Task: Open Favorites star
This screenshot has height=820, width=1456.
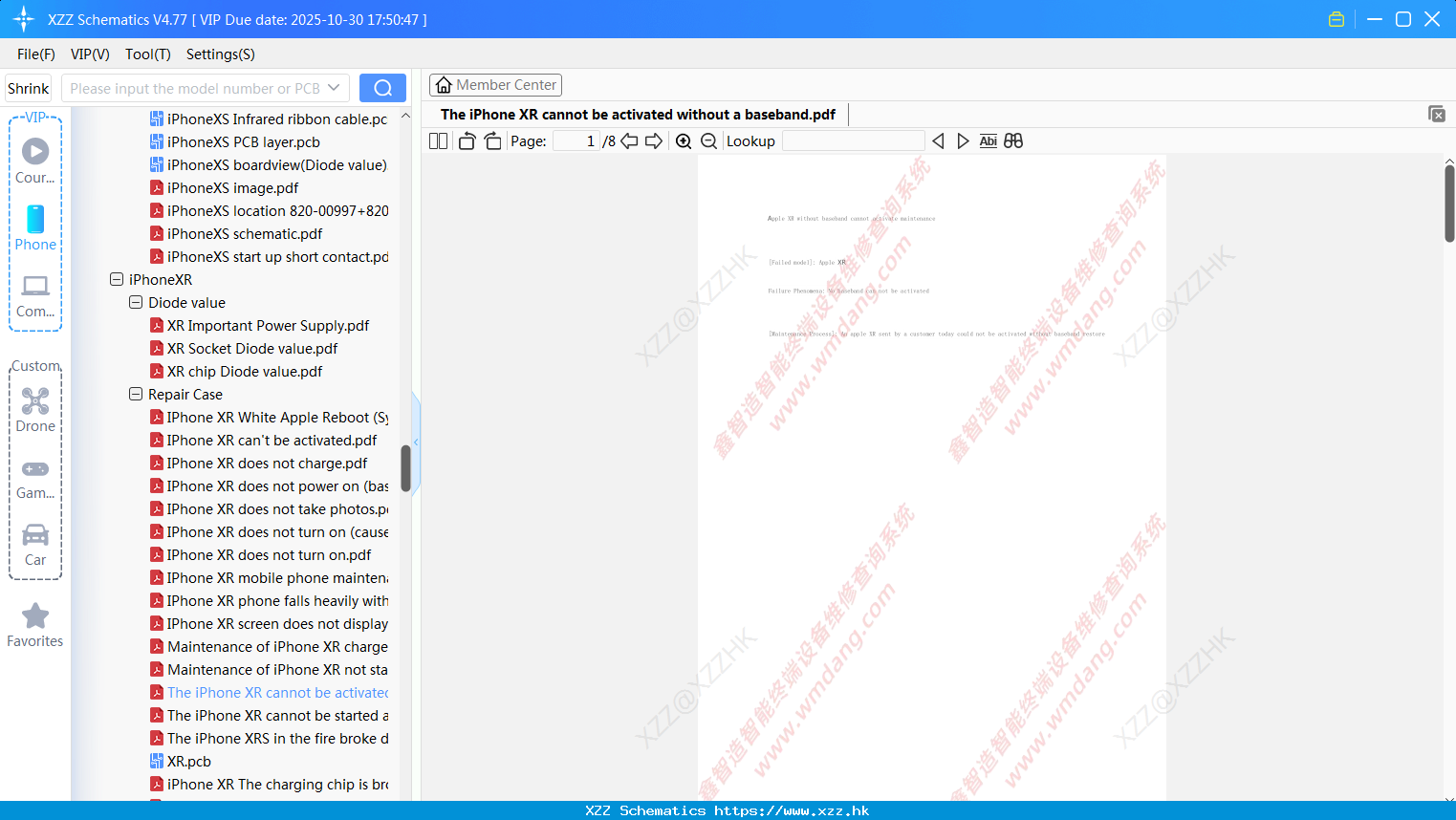Action: pos(35,615)
